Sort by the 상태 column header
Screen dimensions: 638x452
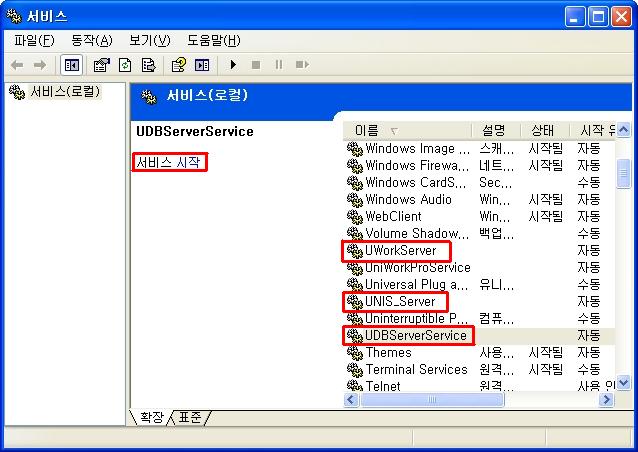[545, 130]
